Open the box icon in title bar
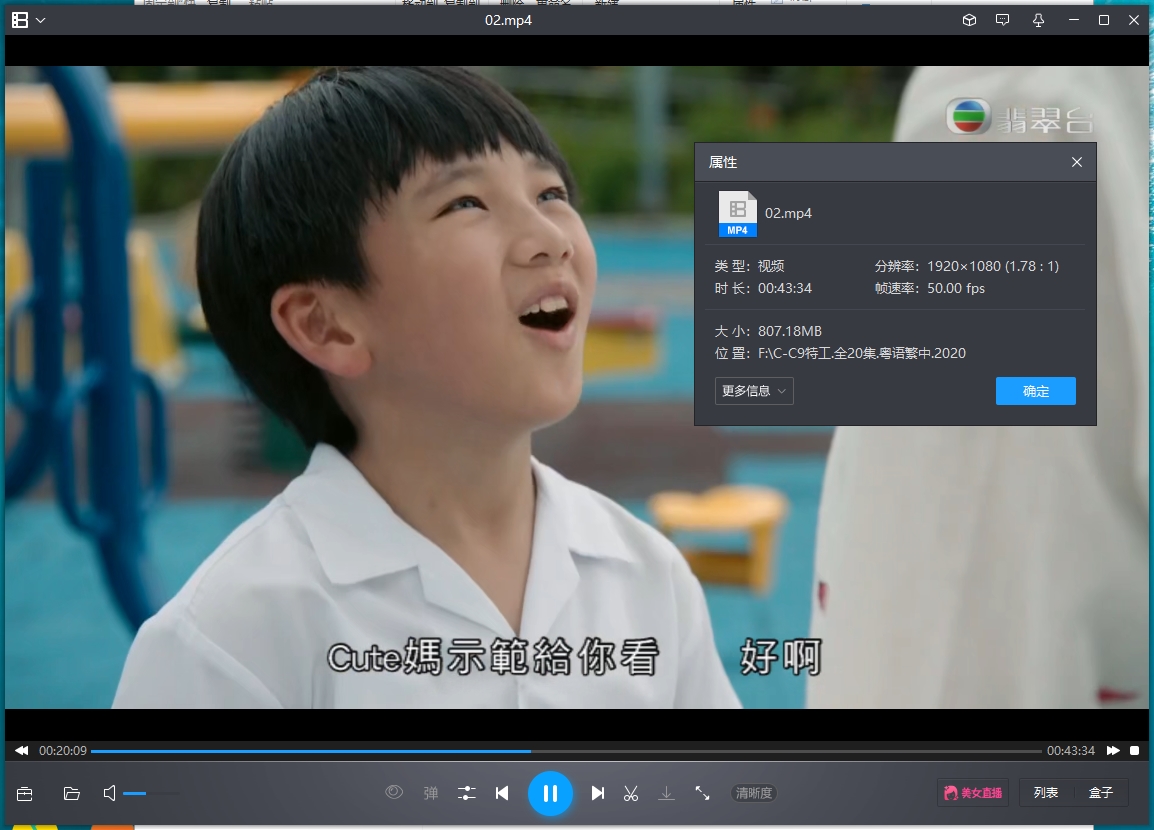Image resolution: width=1154 pixels, height=830 pixels. 969,21
